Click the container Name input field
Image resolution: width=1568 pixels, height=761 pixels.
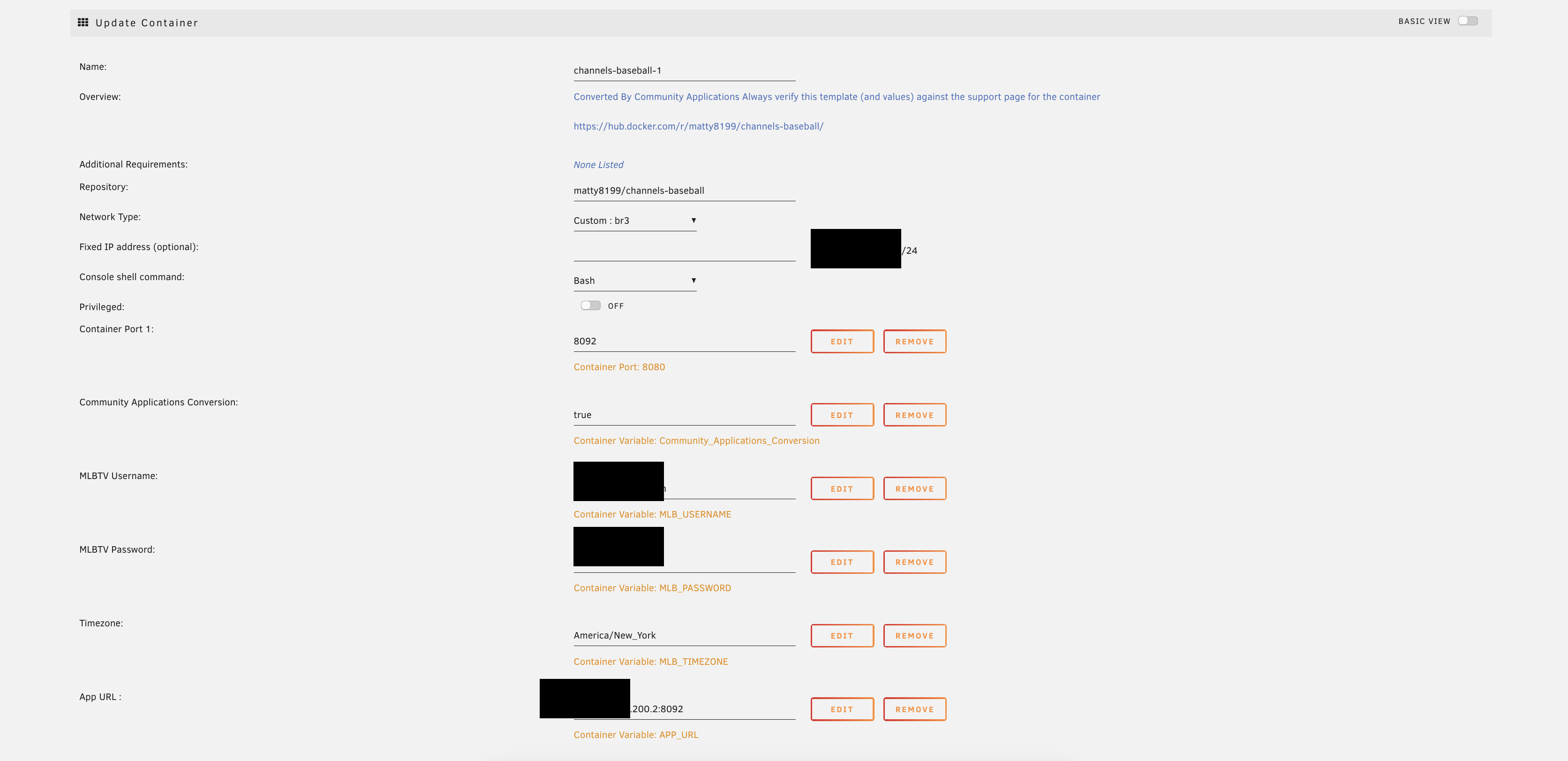point(684,71)
